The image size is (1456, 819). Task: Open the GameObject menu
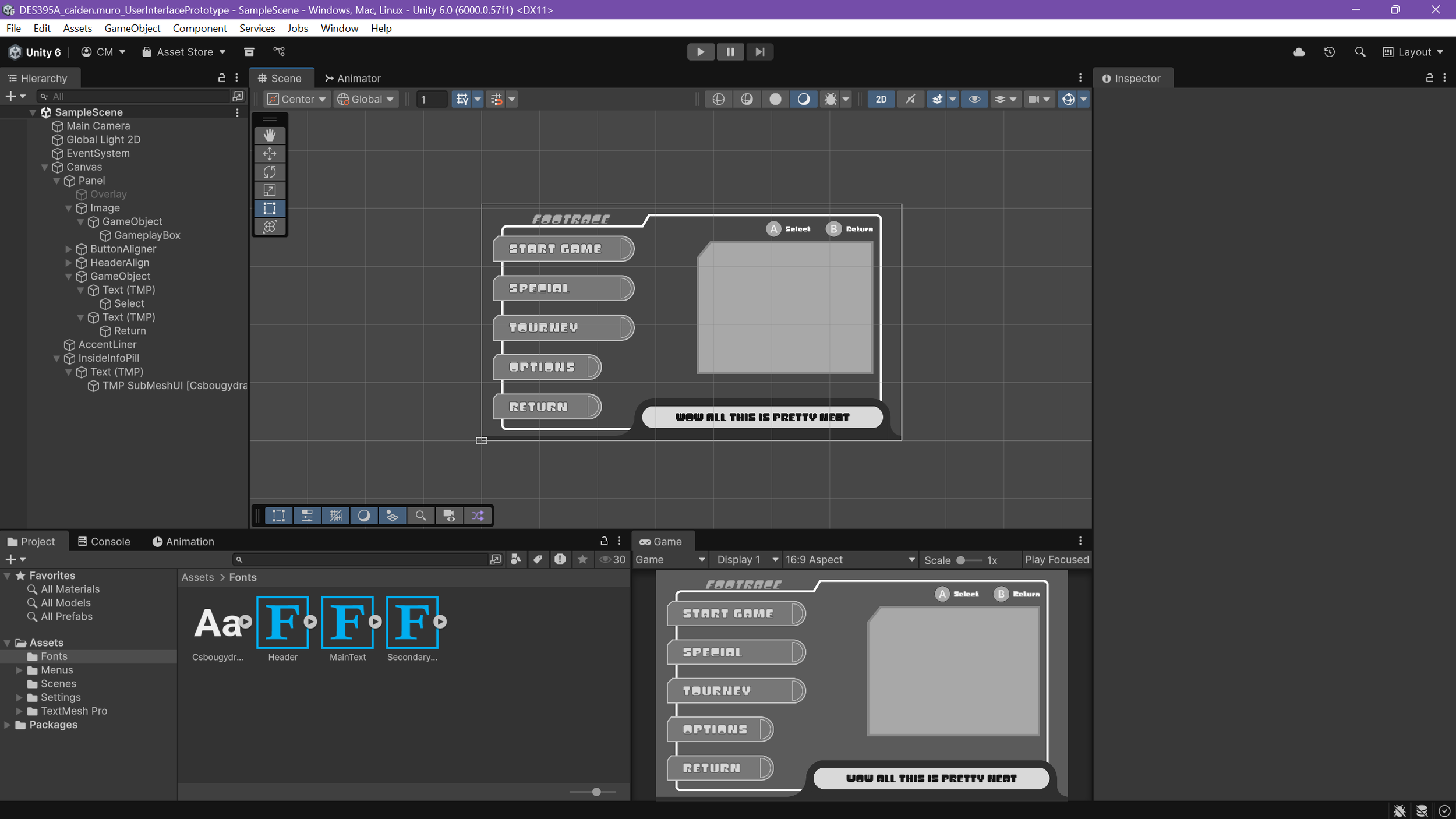pos(132,28)
